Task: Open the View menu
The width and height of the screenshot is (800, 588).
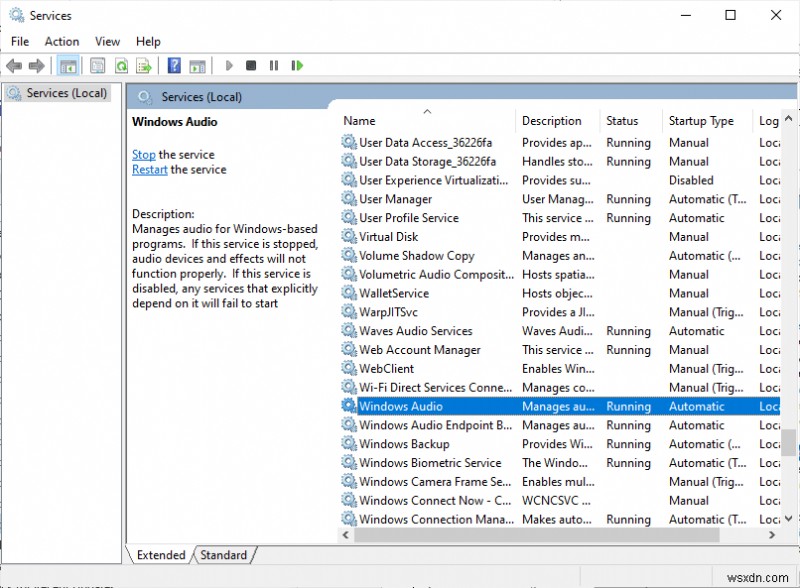Action: [107, 41]
